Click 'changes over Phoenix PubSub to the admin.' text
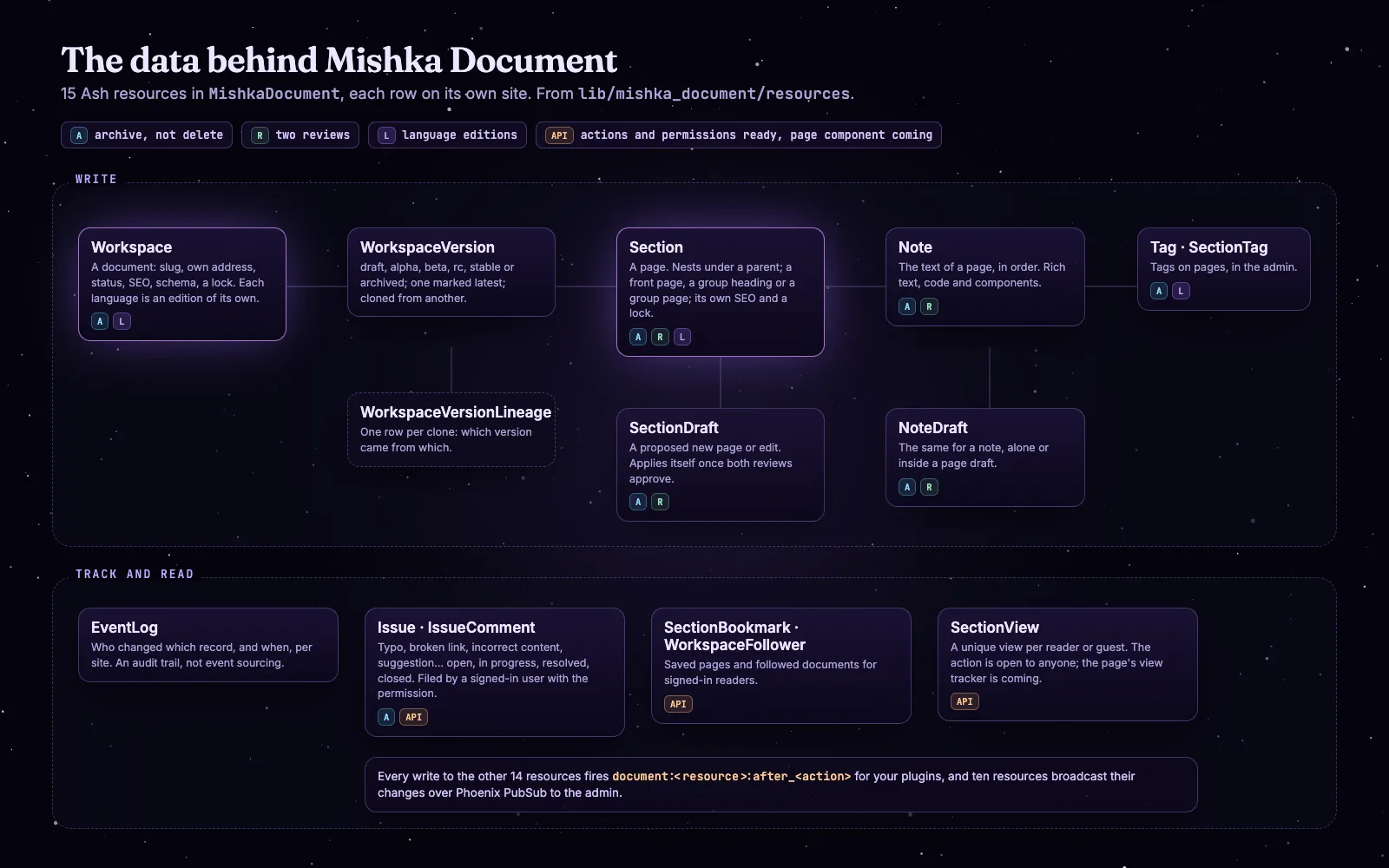This screenshot has height=868, width=1389. point(499,792)
